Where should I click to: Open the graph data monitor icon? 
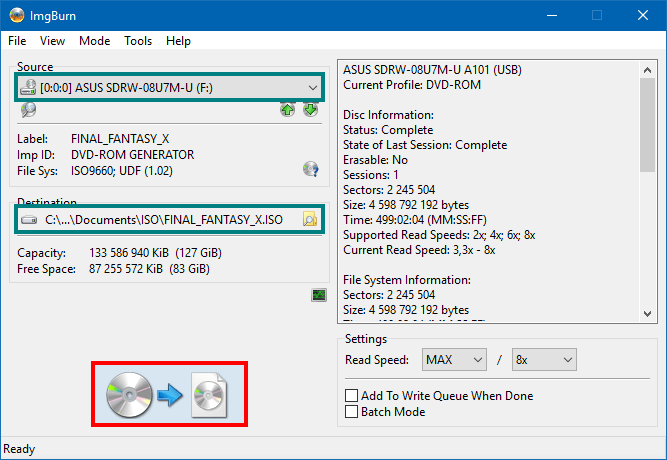(319, 295)
